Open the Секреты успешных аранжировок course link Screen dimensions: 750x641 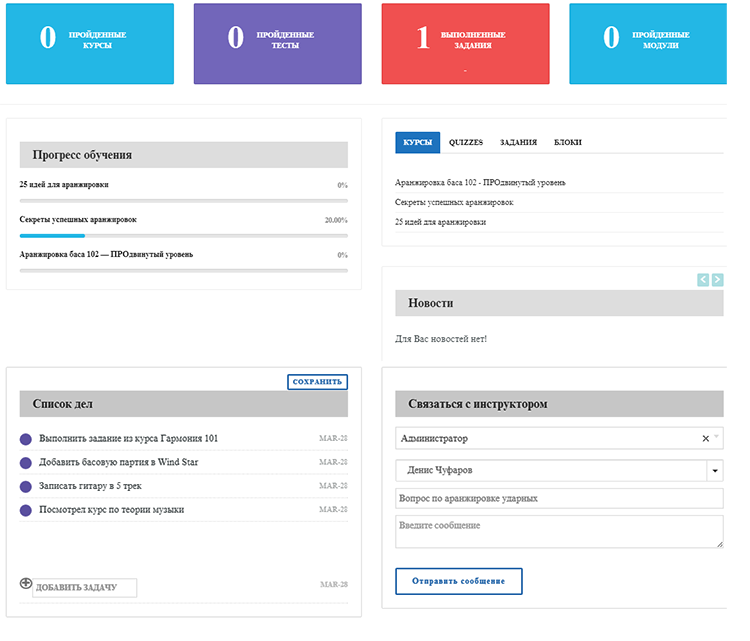coord(454,202)
